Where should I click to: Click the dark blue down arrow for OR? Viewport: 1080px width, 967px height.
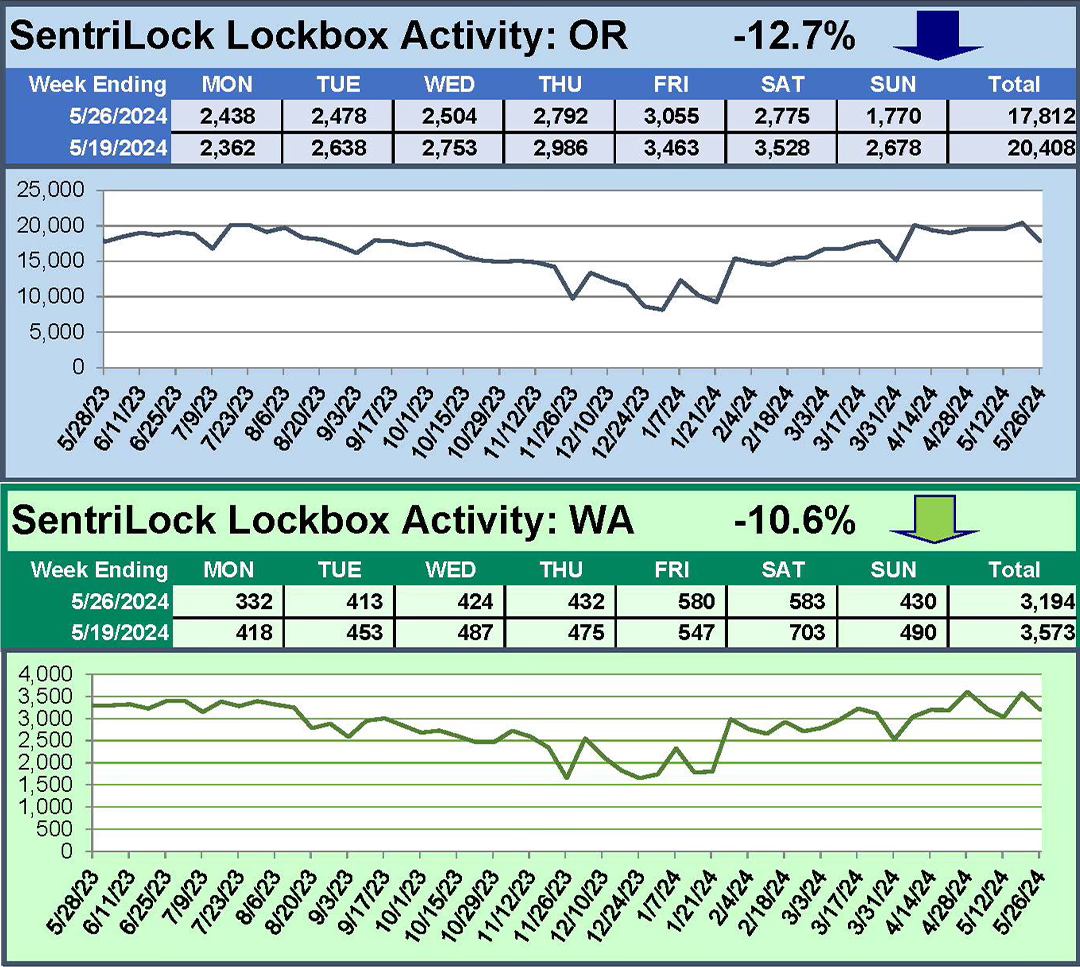pos(937,36)
